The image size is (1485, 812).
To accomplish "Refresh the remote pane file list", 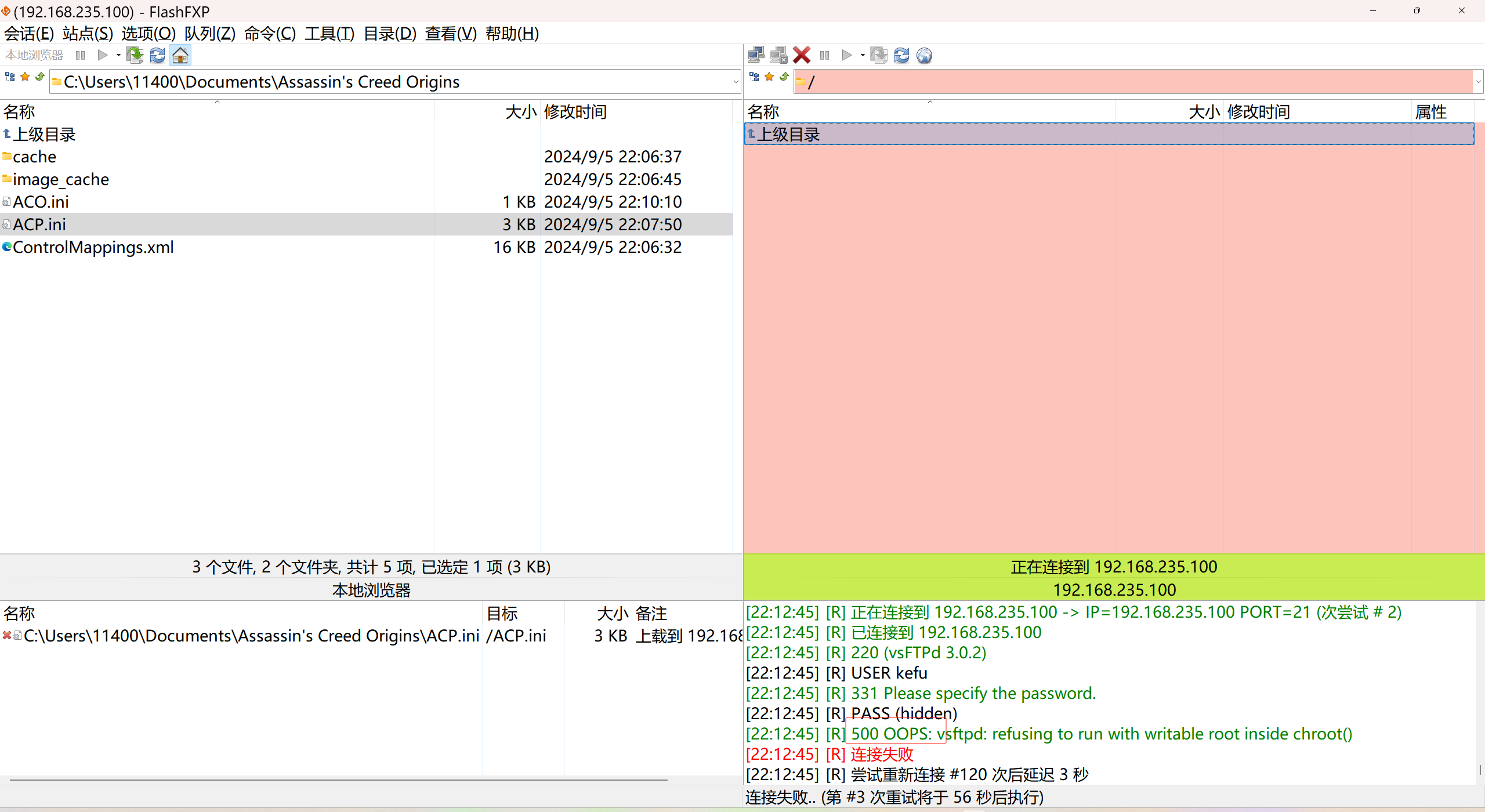I will coord(901,55).
